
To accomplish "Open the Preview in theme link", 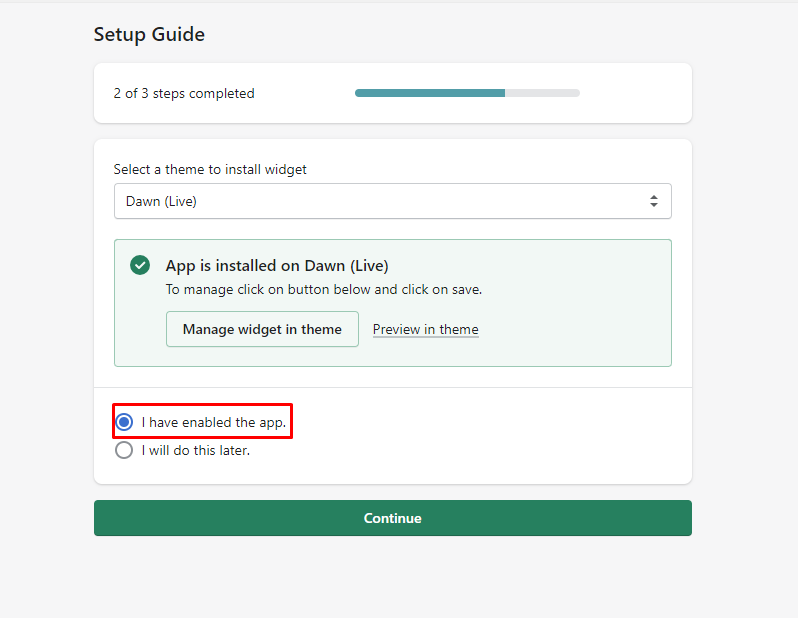I will point(425,329).
